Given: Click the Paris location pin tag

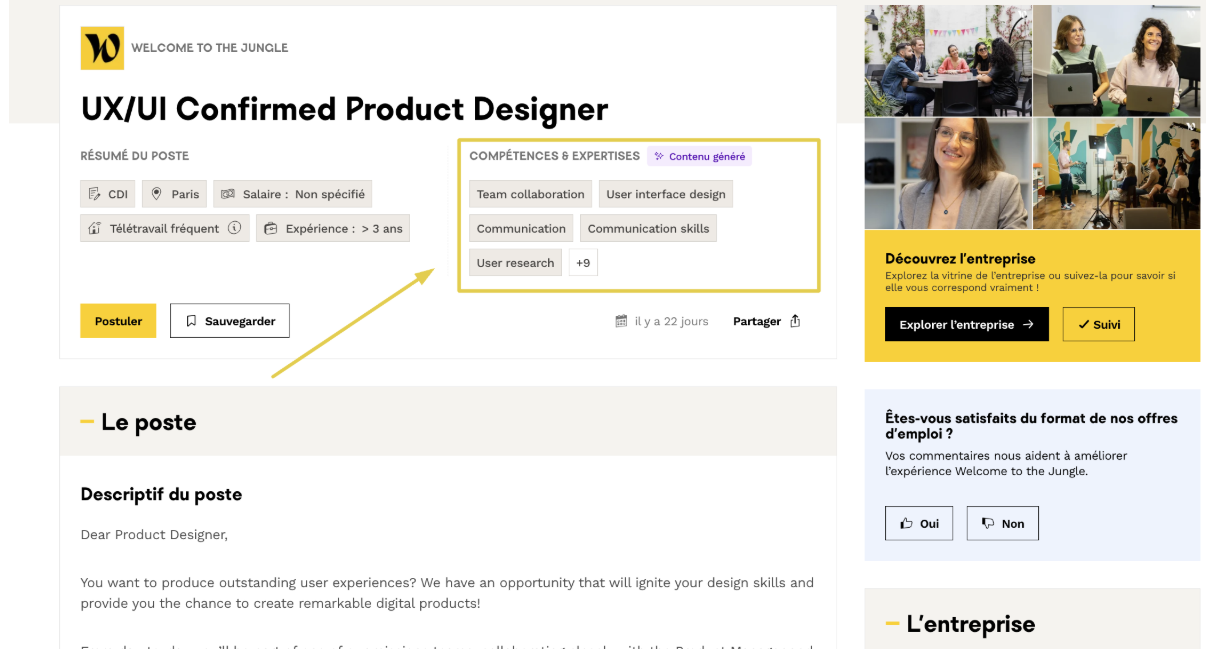Looking at the screenshot, I should pos(174,194).
